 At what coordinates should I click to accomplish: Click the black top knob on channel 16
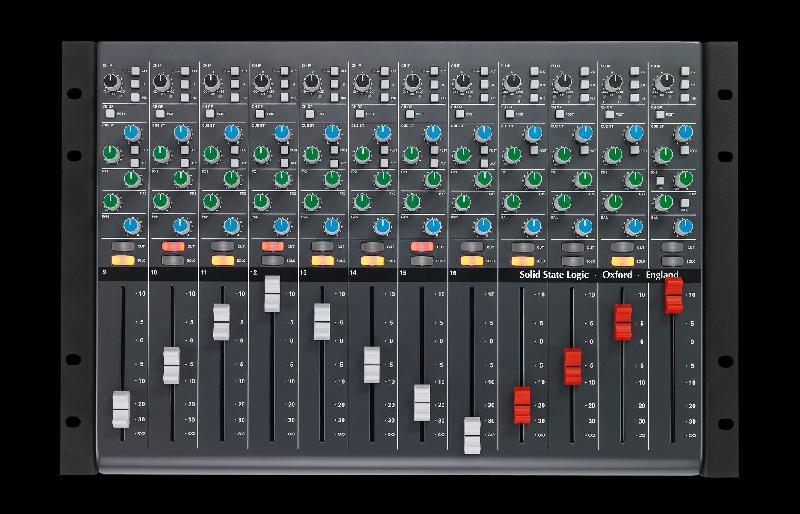463,83
